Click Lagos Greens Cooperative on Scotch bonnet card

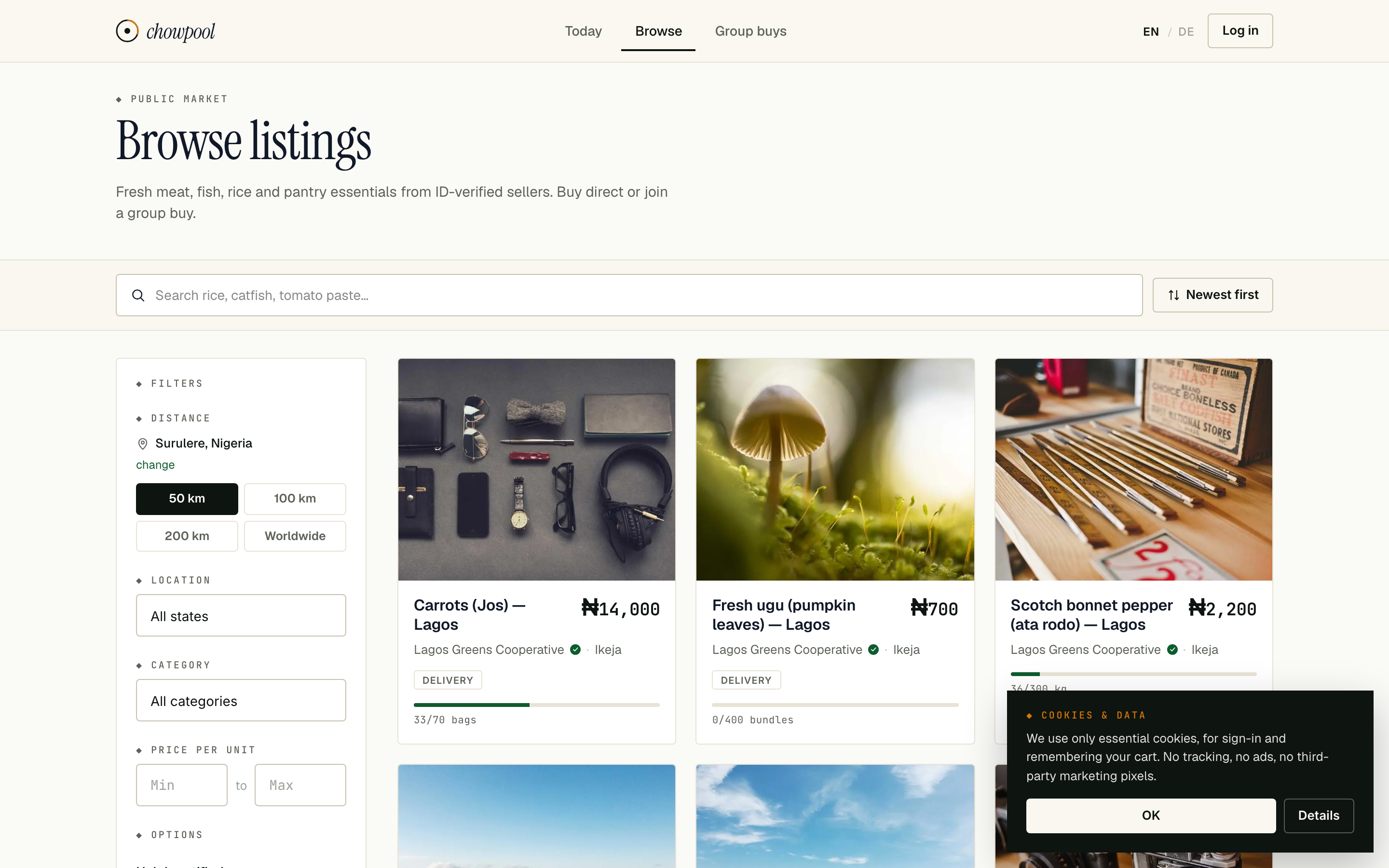coord(1085,650)
